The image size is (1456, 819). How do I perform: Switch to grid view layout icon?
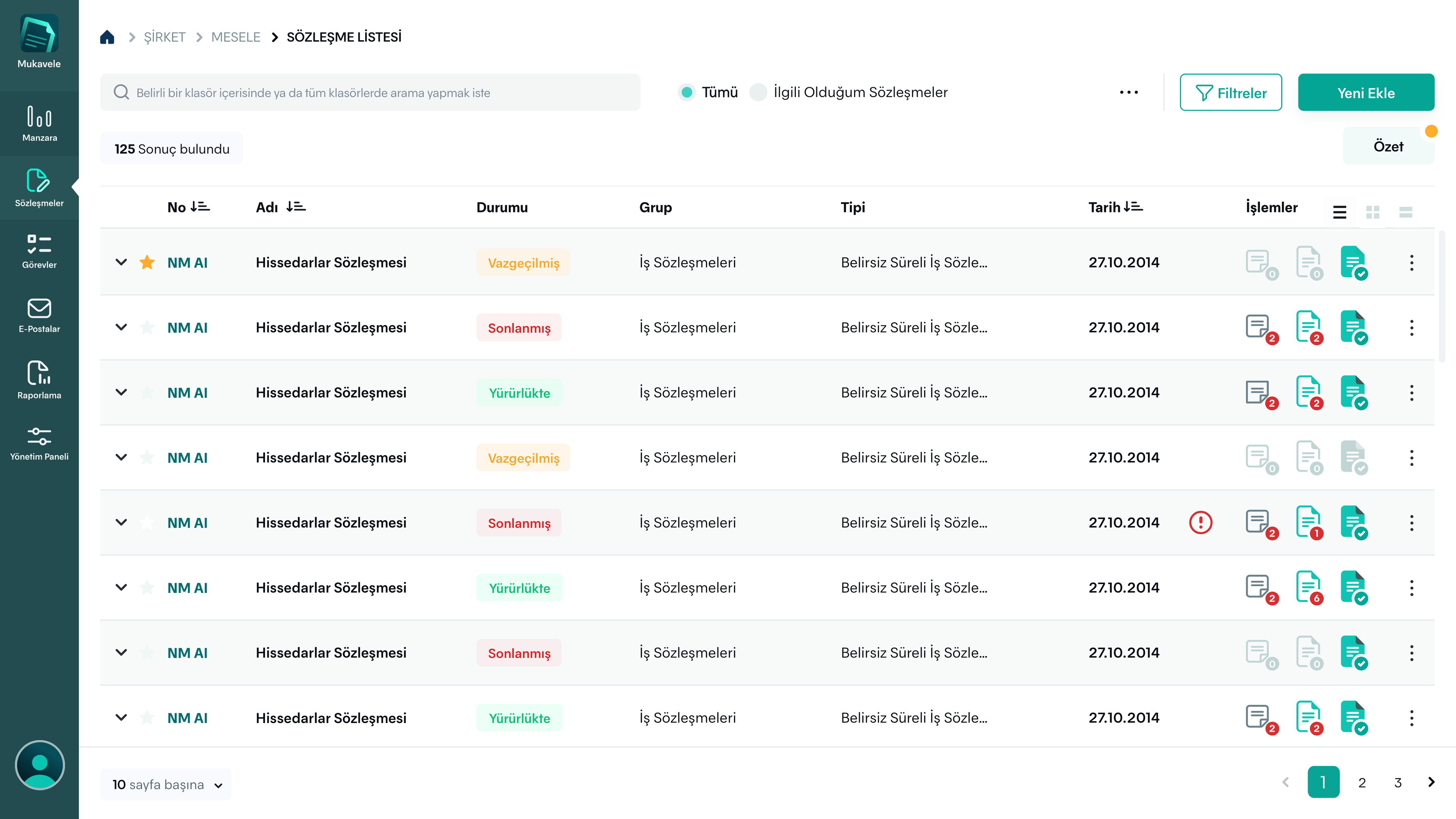(1372, 212)
